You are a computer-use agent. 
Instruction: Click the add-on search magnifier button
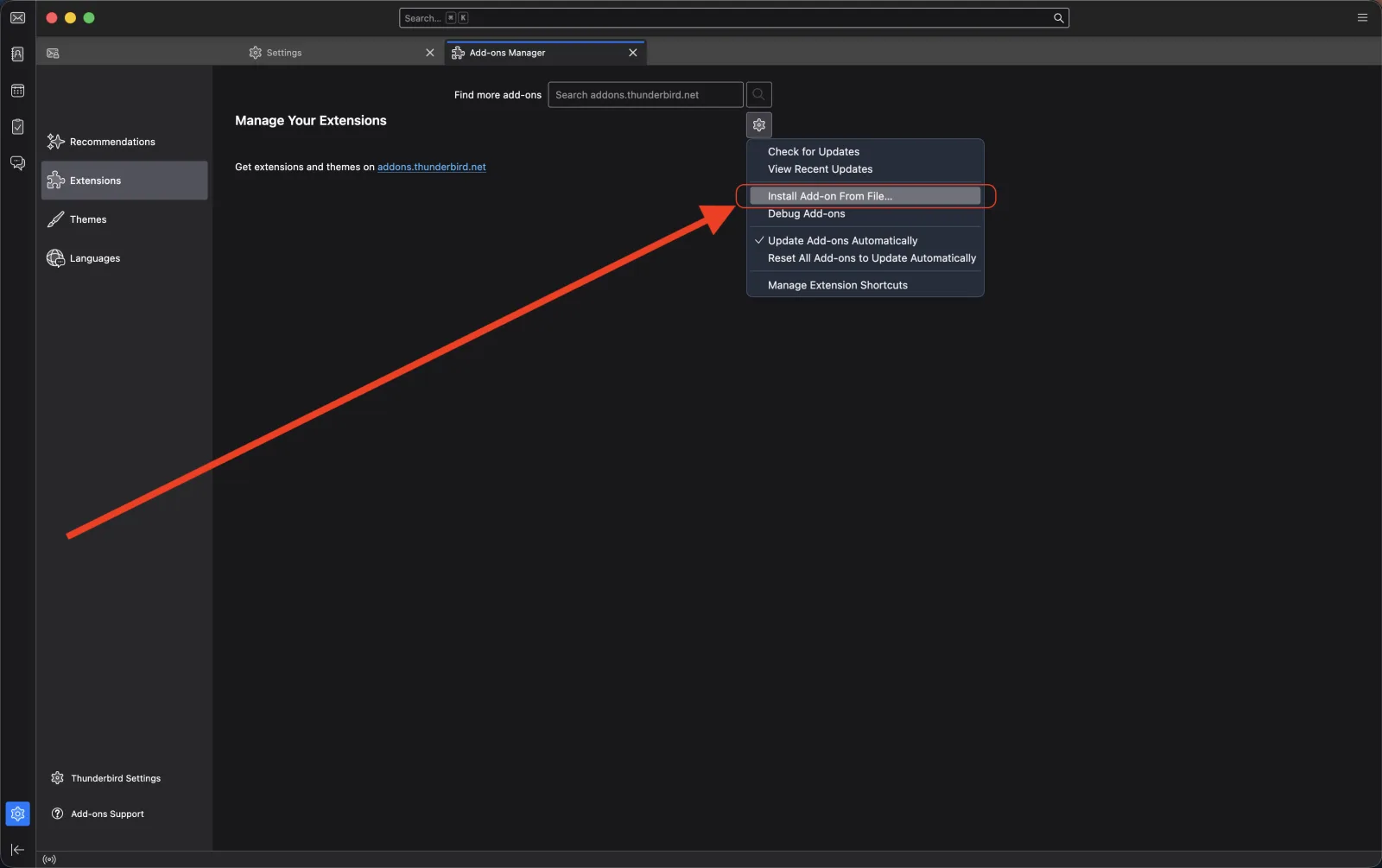(758, 94)
